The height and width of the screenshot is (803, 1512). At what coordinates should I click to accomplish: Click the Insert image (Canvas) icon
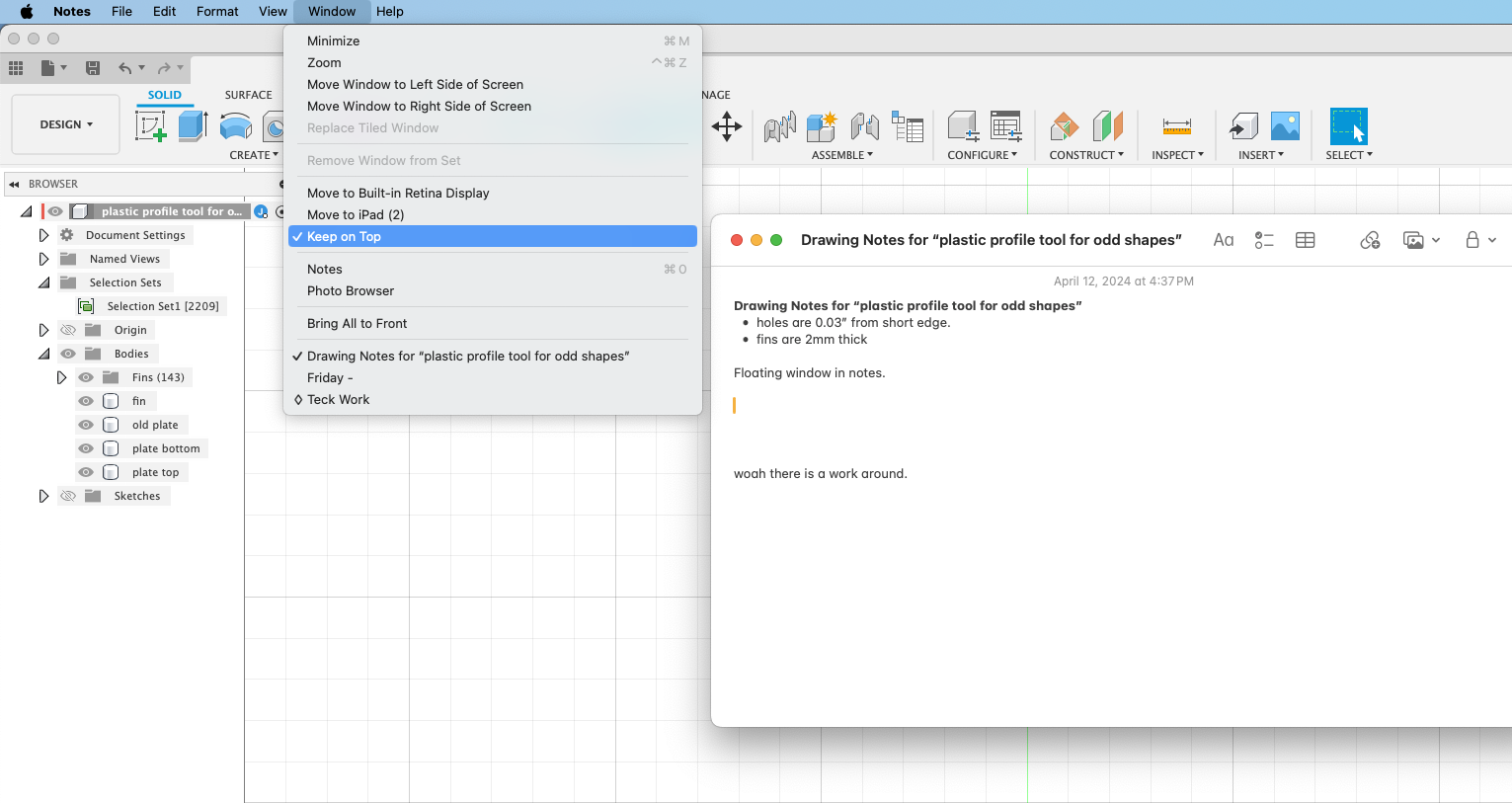click(1285, 126)
